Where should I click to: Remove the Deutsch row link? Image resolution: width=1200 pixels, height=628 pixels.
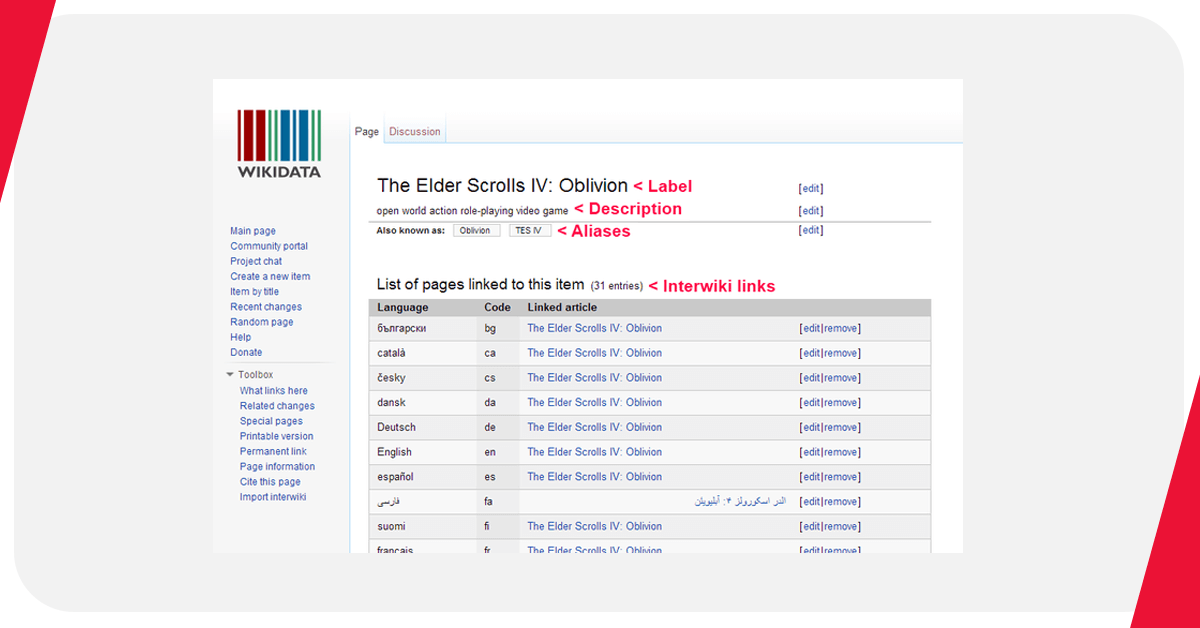click(x=841, y=427)
